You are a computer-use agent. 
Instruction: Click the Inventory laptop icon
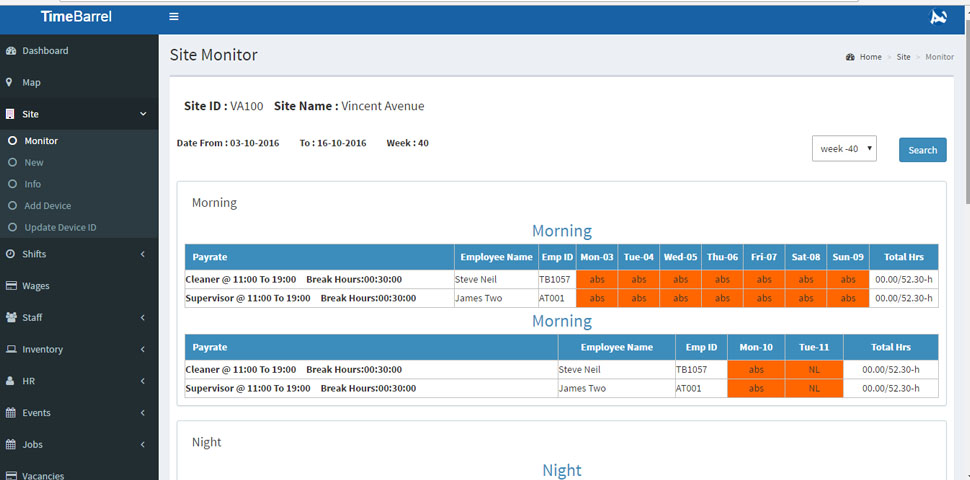(x=11, y=350)
